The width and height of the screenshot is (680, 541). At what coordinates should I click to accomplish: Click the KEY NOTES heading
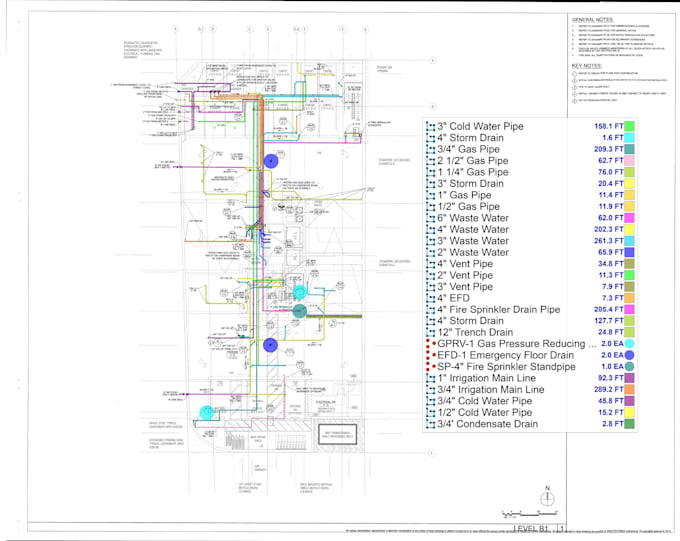point(586,66)
